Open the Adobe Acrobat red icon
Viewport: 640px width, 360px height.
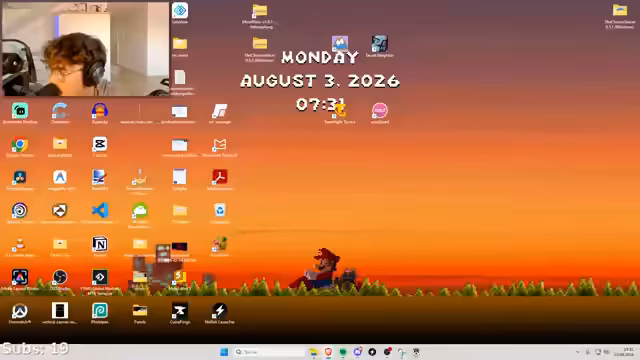point(220,177)
